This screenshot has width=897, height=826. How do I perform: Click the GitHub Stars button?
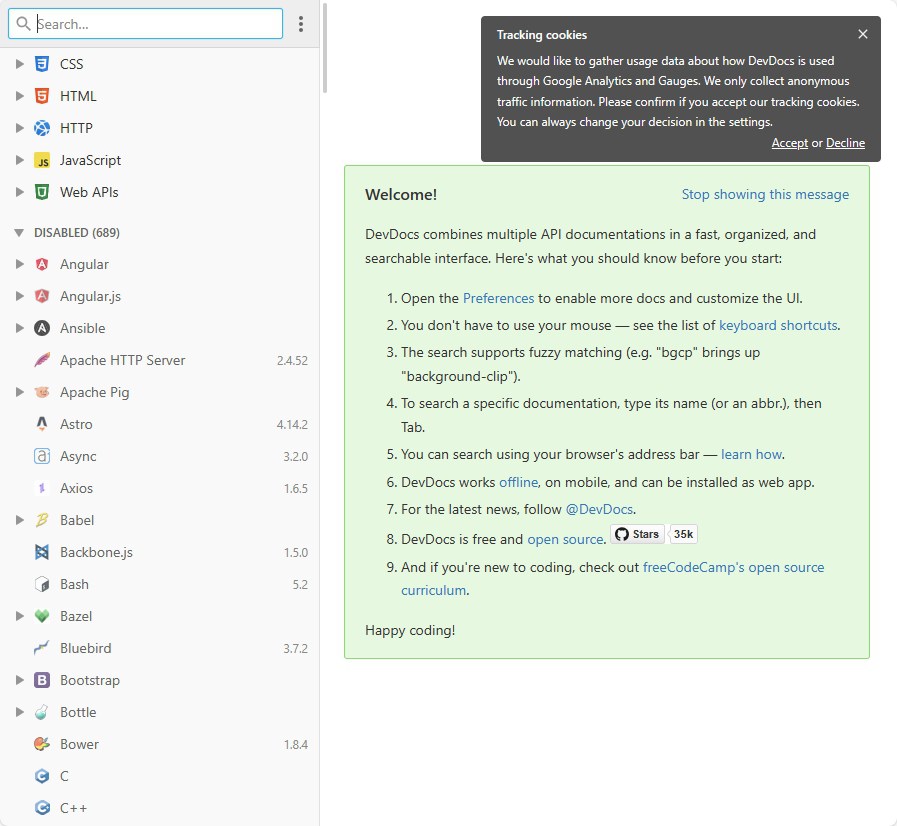[x=637, y=534]
